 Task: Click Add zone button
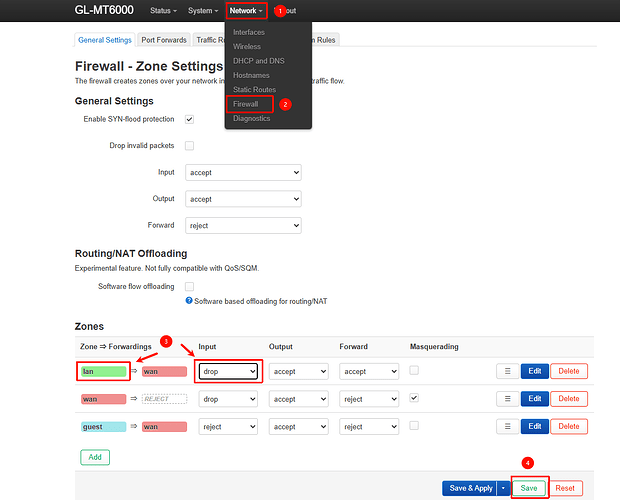tap(95, 457)
